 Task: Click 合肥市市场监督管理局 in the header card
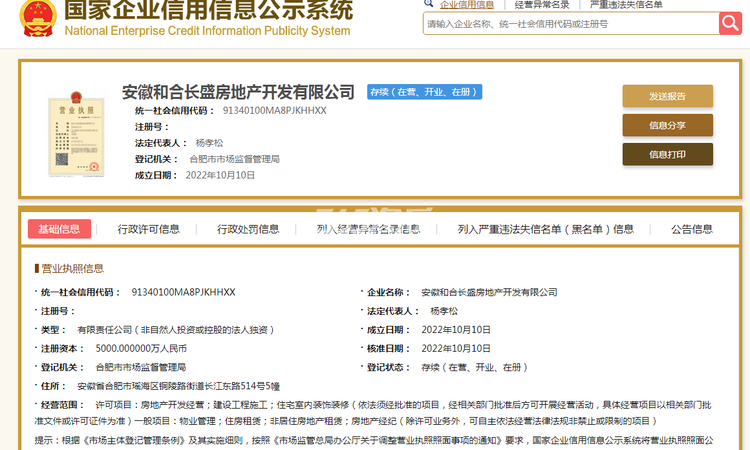tap(234, 159)
